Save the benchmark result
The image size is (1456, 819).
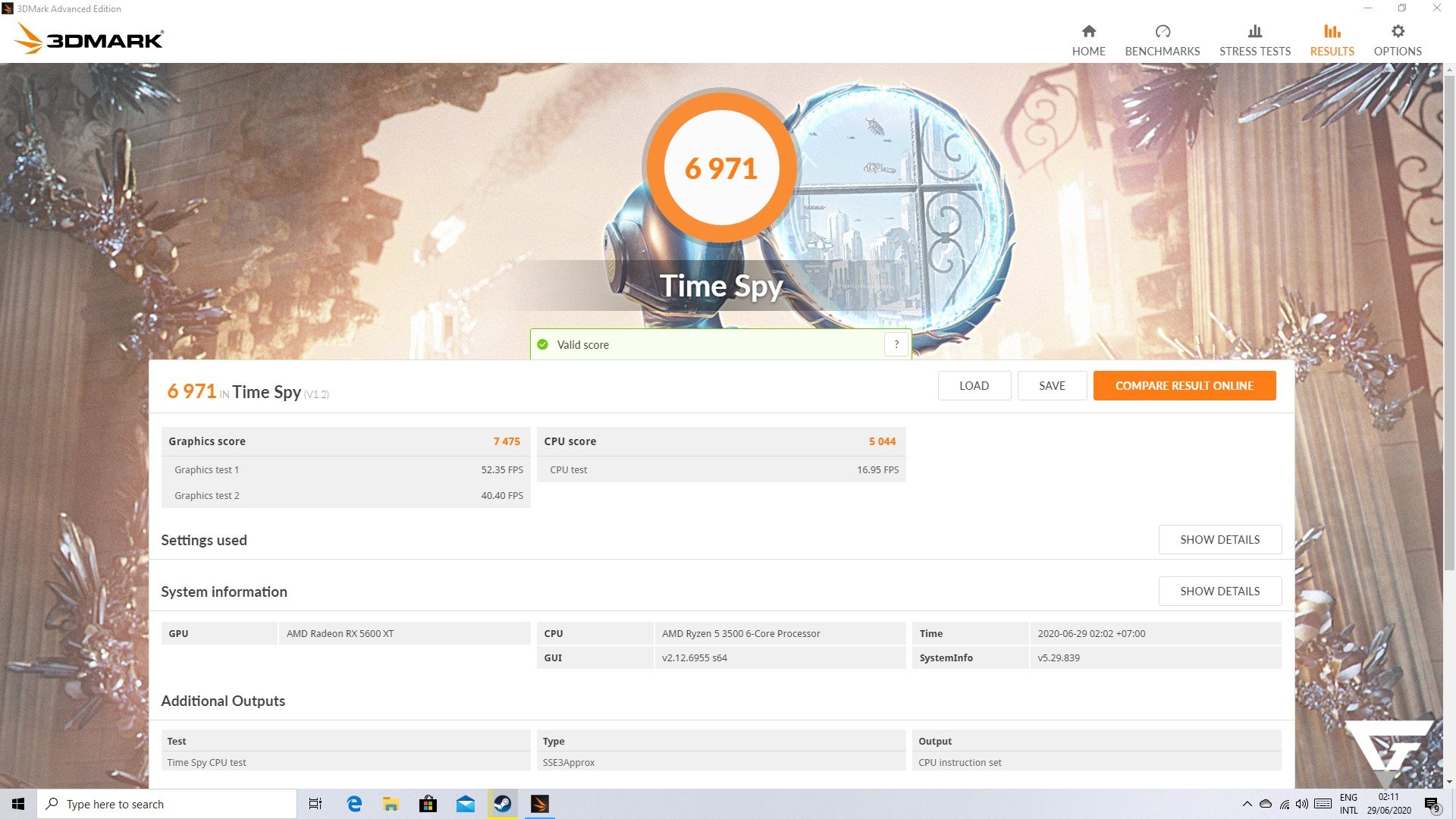pos(1052,385)
